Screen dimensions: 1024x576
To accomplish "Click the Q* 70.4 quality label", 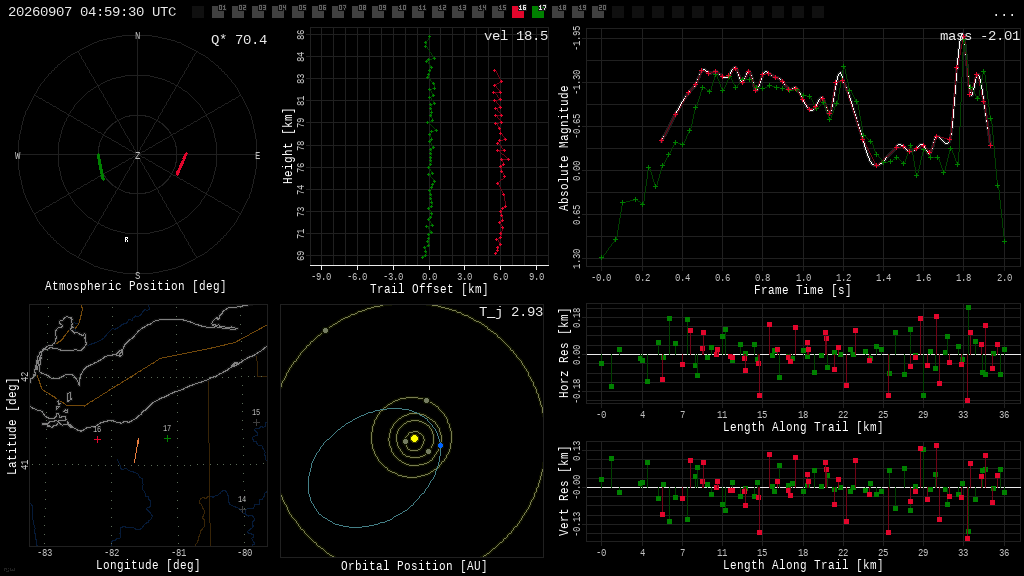I will pos(239,40).
